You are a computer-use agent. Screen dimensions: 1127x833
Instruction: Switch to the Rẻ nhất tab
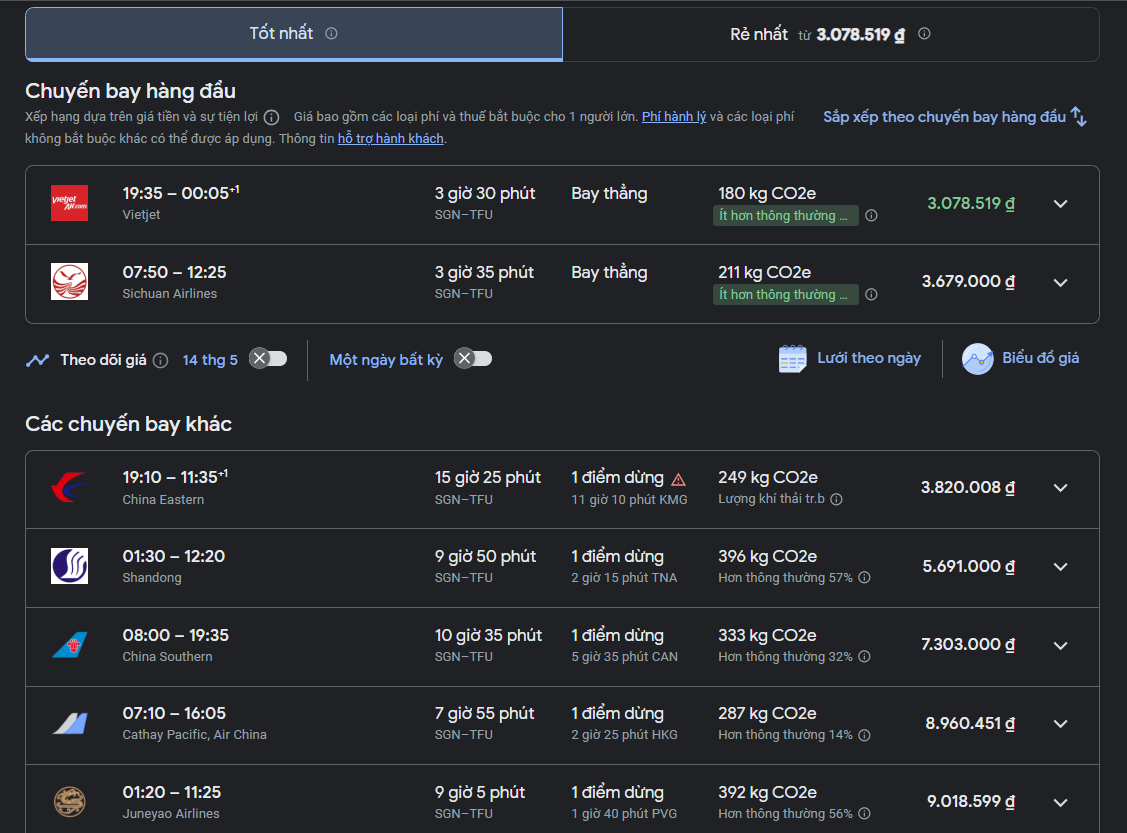click(x=830, y=34)
